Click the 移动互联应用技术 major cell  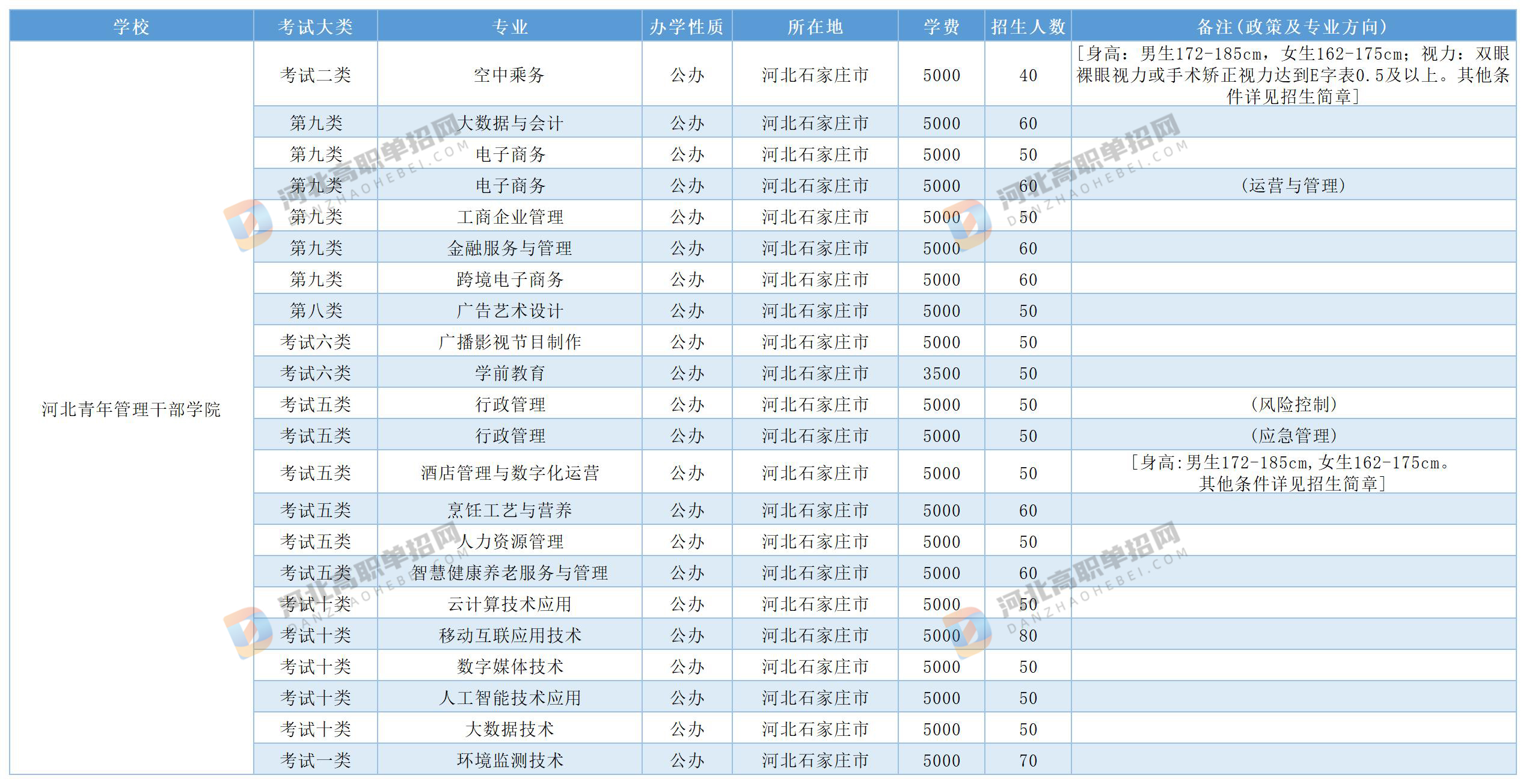[509, 635]
